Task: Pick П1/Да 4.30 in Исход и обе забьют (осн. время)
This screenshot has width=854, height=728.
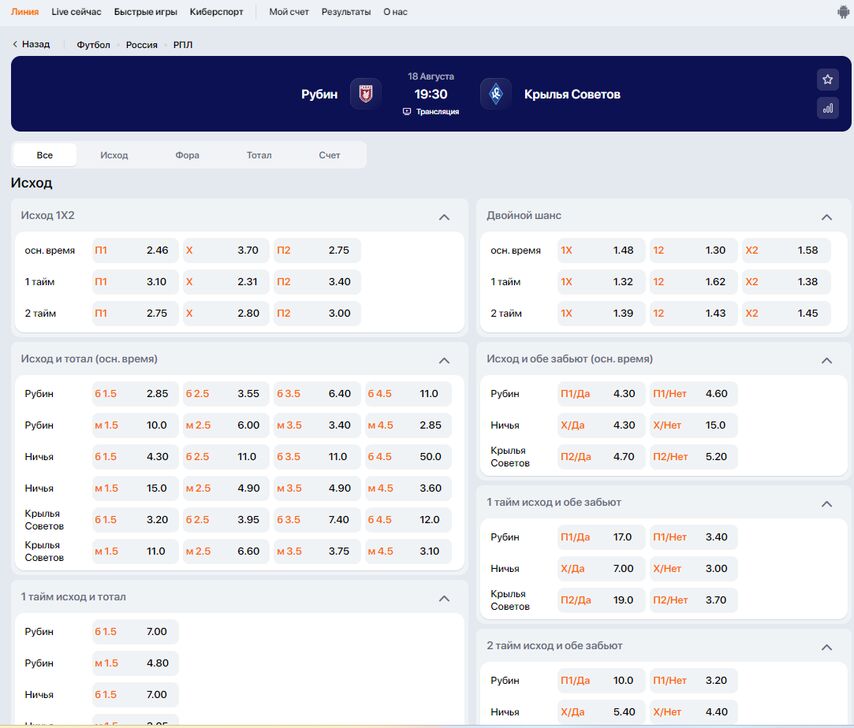Action: 601,394
